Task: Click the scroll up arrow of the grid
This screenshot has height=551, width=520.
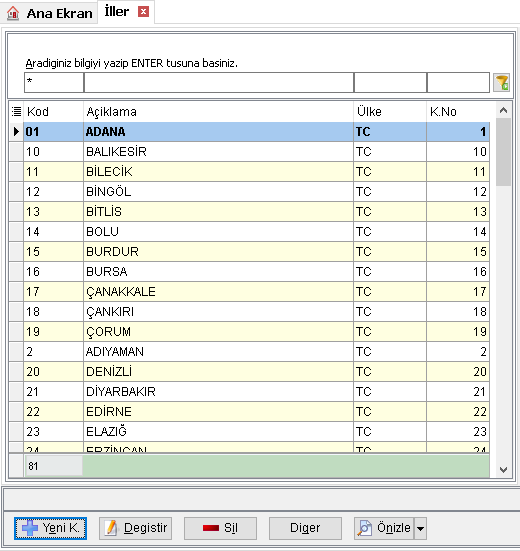Action: 503,110
